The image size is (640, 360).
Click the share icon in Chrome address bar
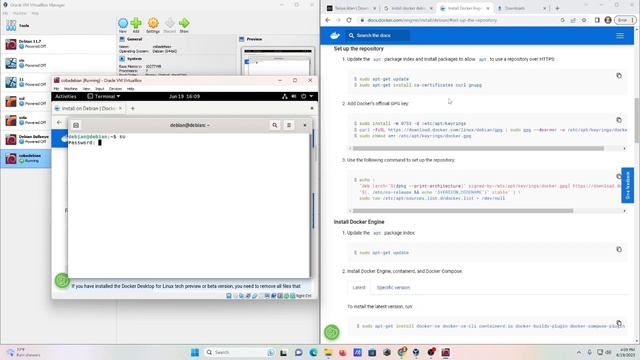tap(573, 20)
